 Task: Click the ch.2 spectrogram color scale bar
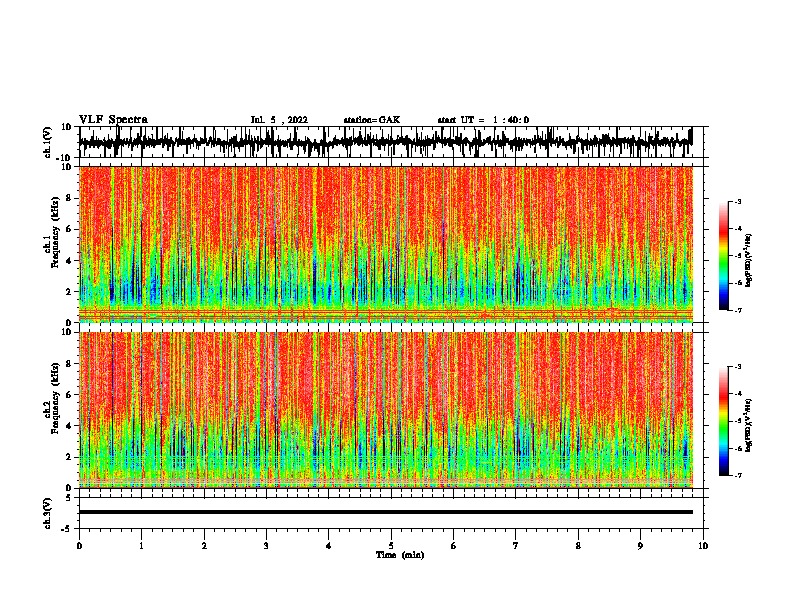pos(724,421)
